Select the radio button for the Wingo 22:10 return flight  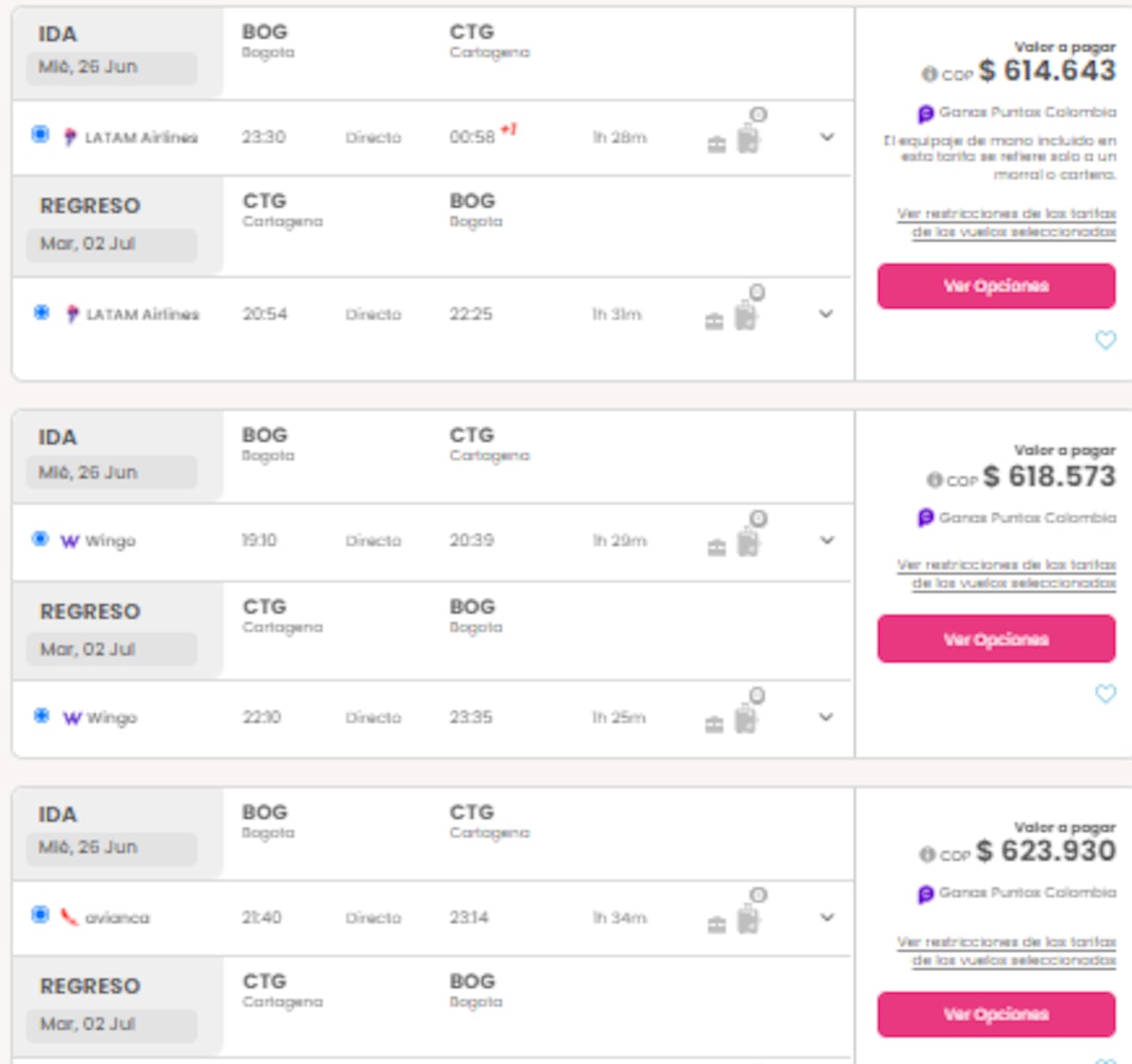click(40, 716)
